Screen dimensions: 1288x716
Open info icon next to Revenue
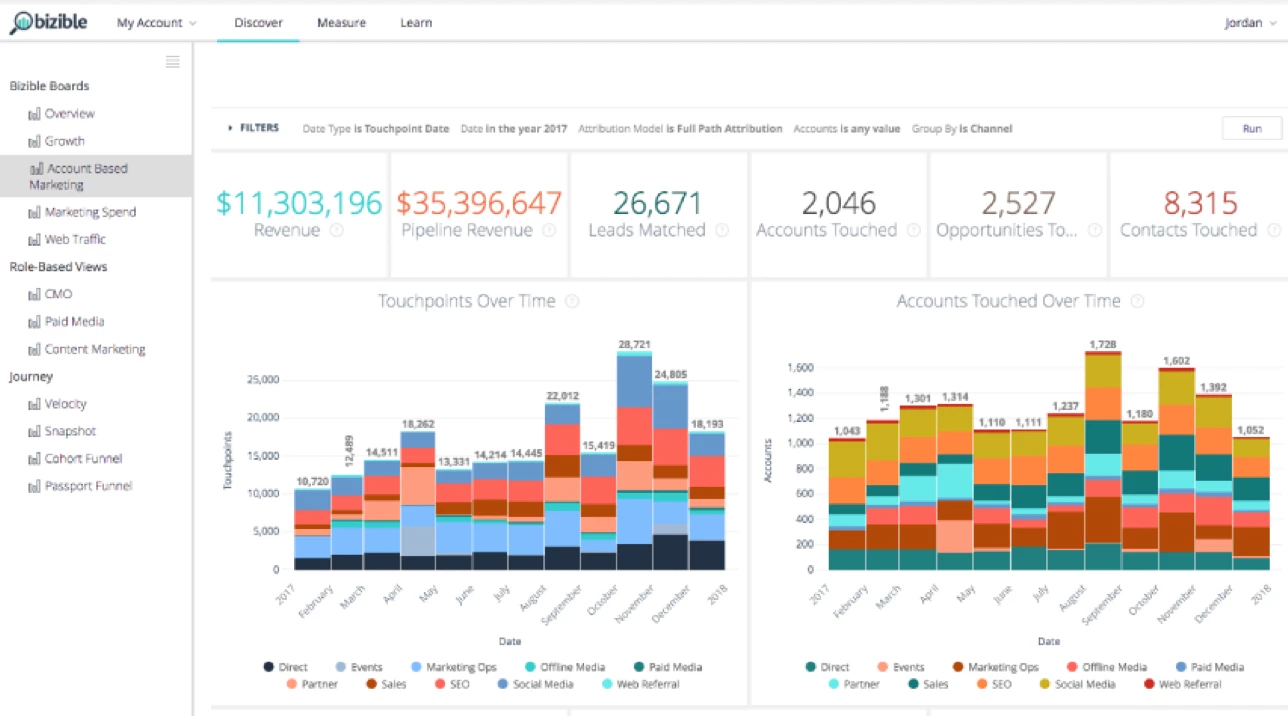[x=337, y=230]
